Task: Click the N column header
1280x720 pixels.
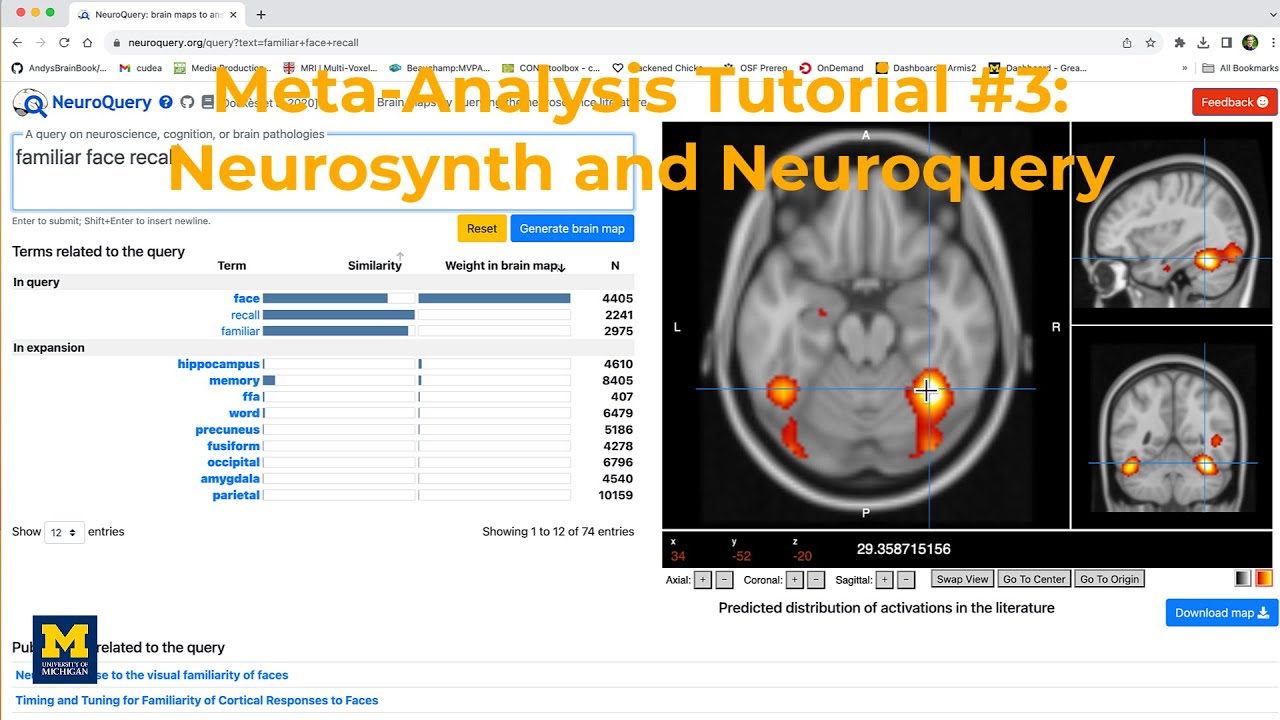Action: click(x=615, y=266)
